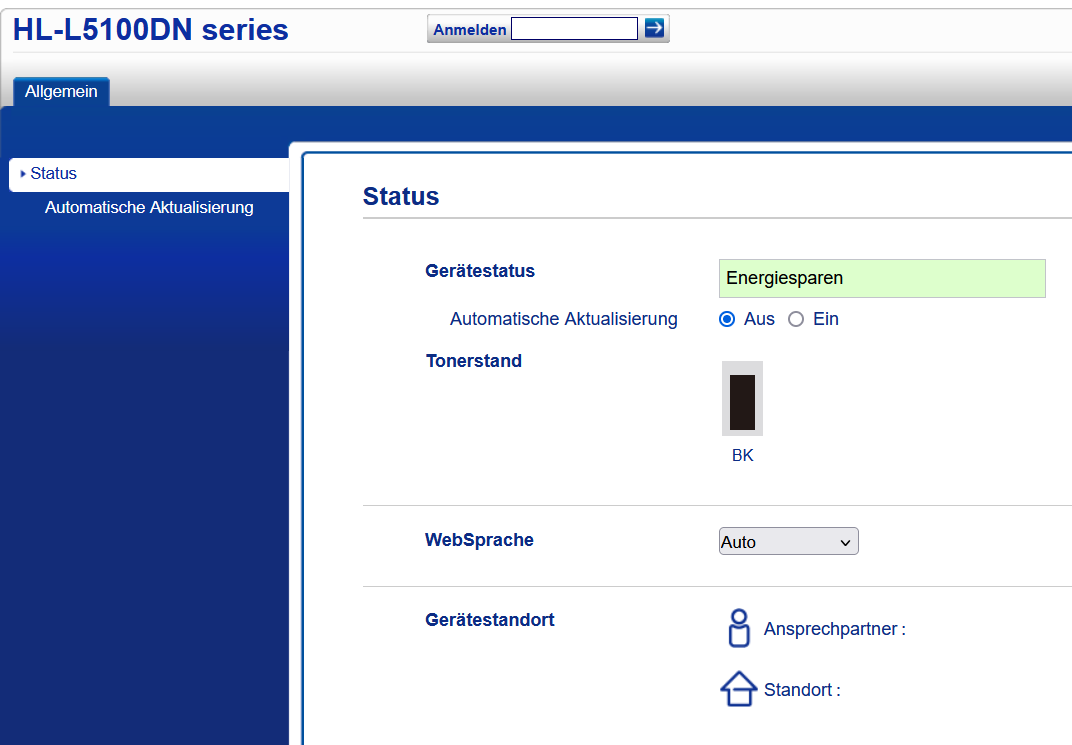Click the 'Automatische Aktualisierung' label beside radio buttons
The height and width of the screenshot is (745, 1072).
click(563, 319)
